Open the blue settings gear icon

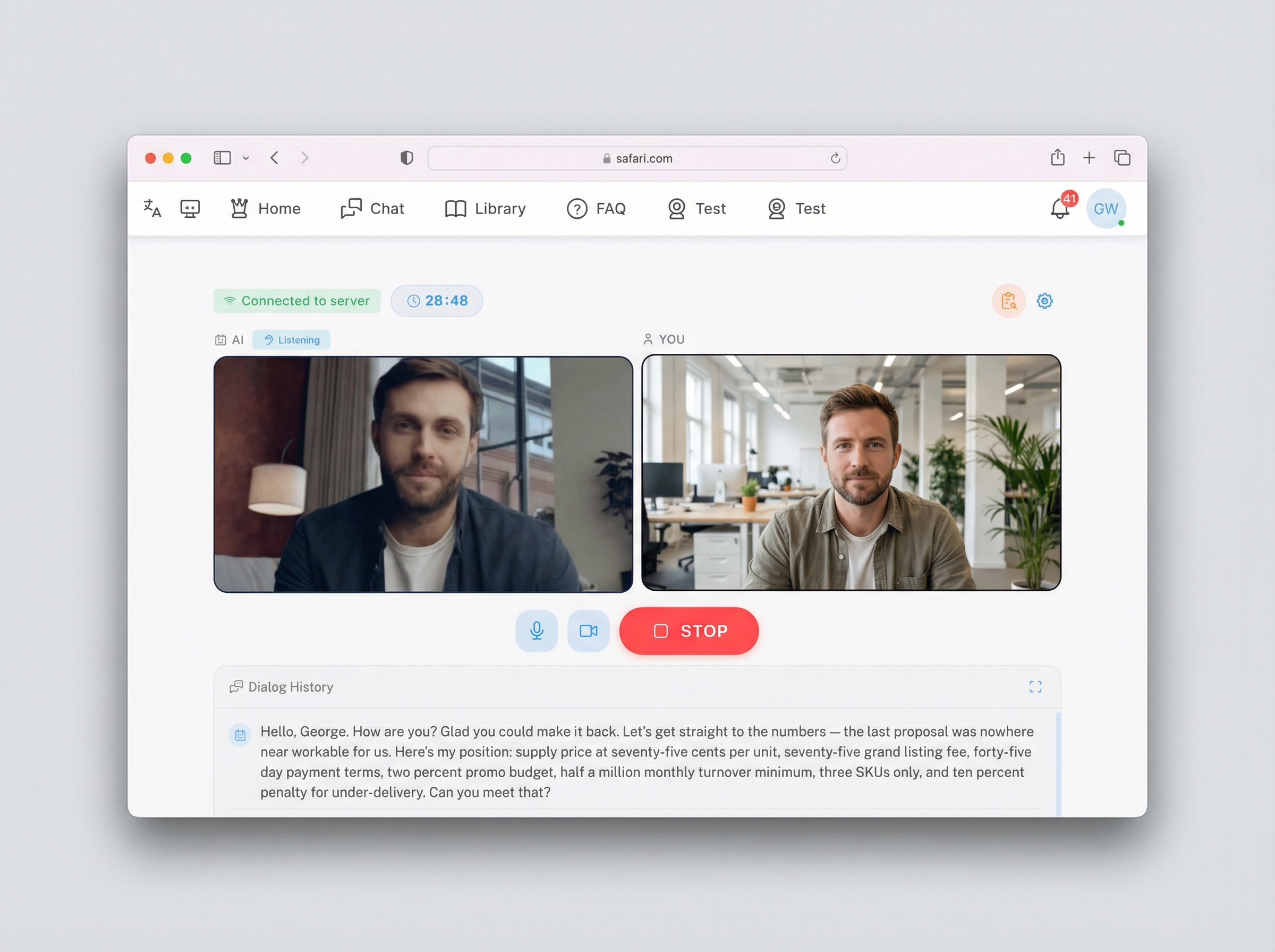click(1044, 301)
